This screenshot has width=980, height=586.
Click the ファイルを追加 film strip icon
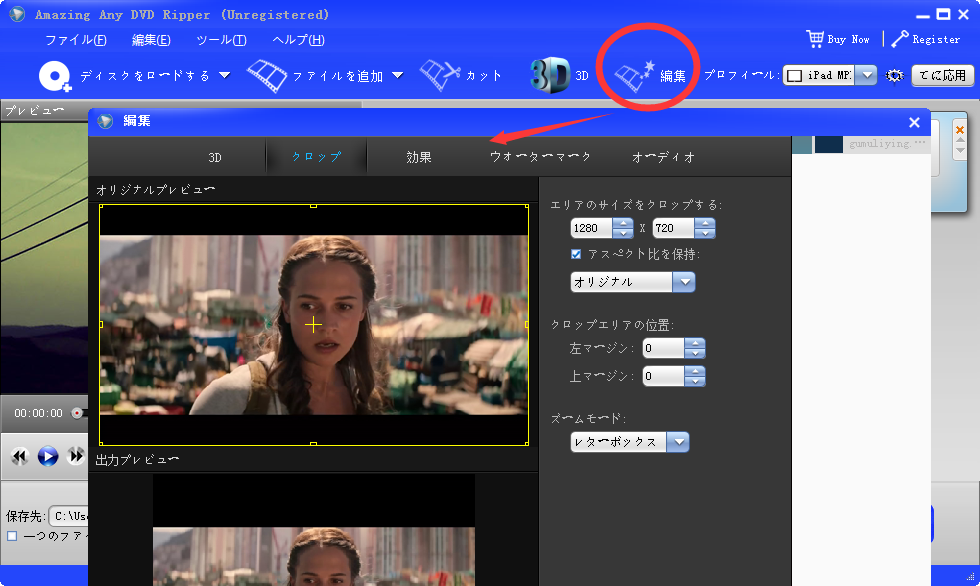[267, 76]
